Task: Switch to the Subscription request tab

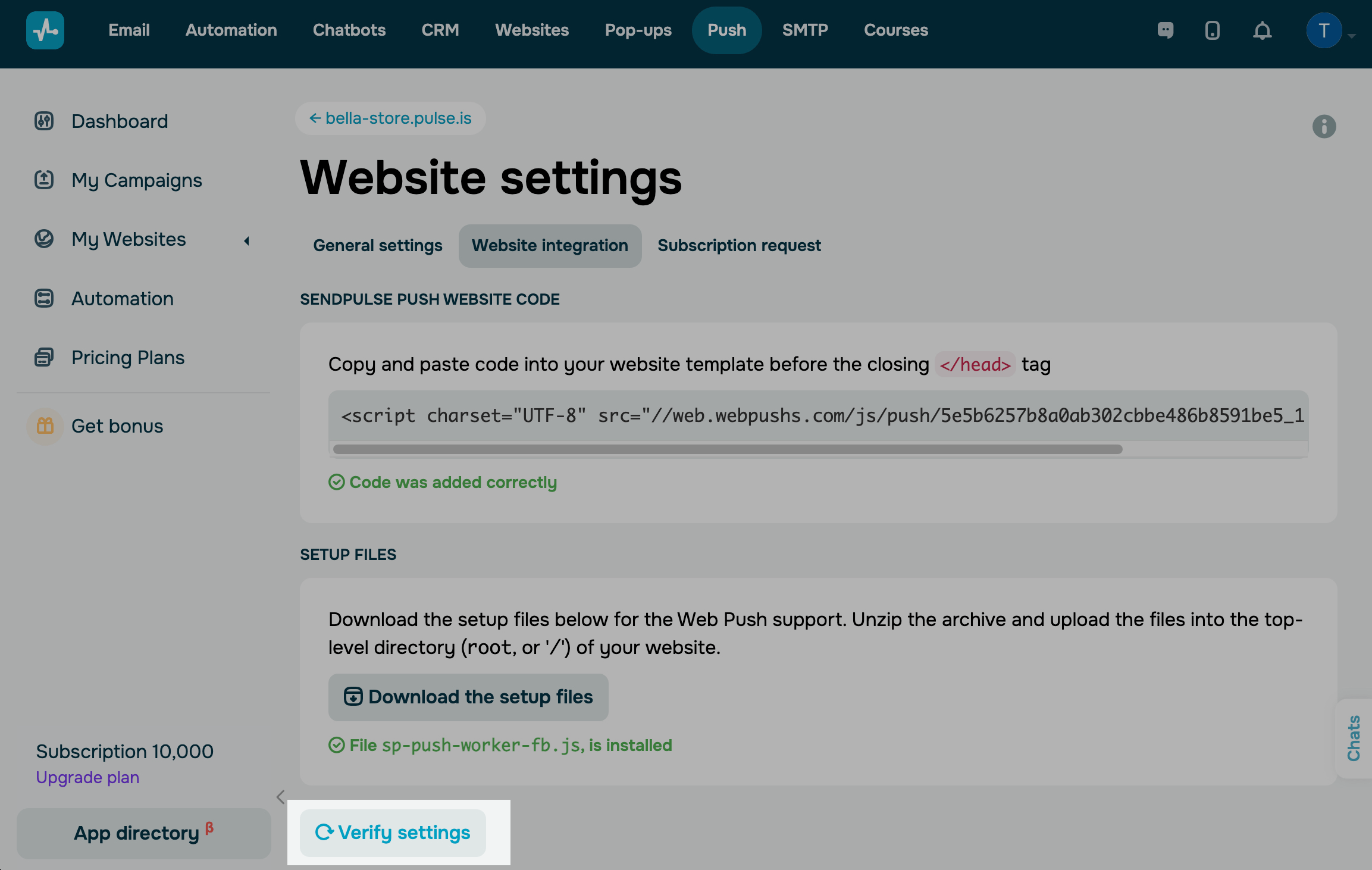Action: [739, 246]
